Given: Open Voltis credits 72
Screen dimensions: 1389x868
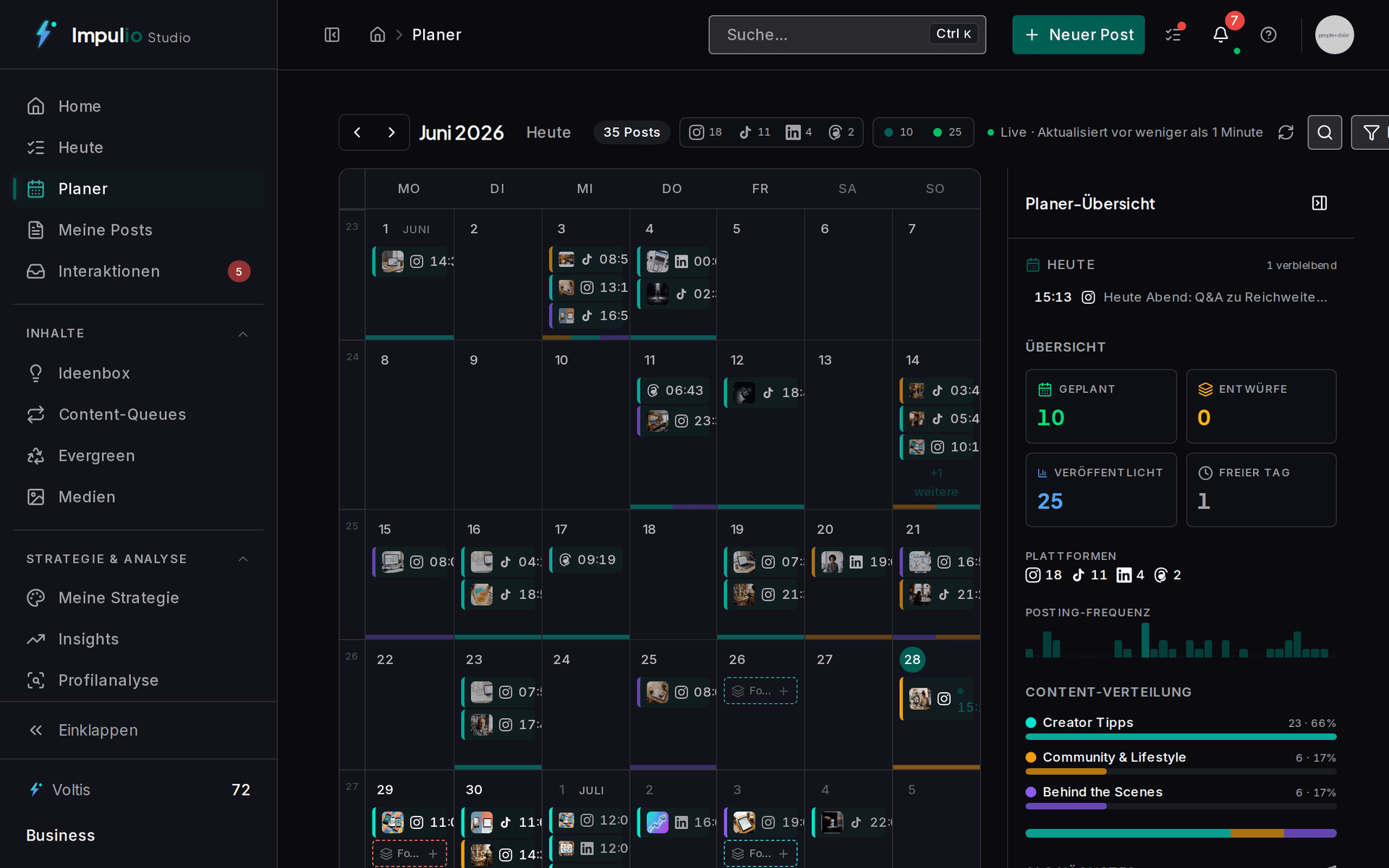Looking at the screenshot, I should [138, 790].
